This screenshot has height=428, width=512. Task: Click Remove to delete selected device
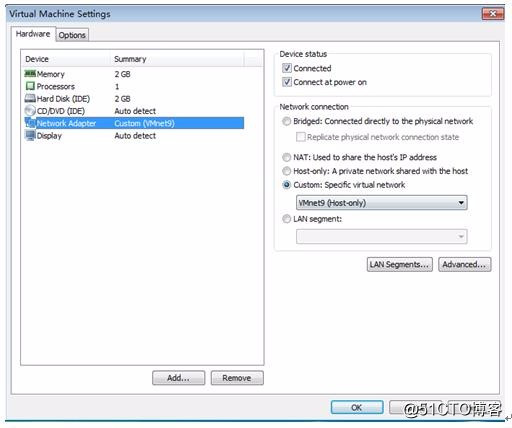tap(237, 378)
